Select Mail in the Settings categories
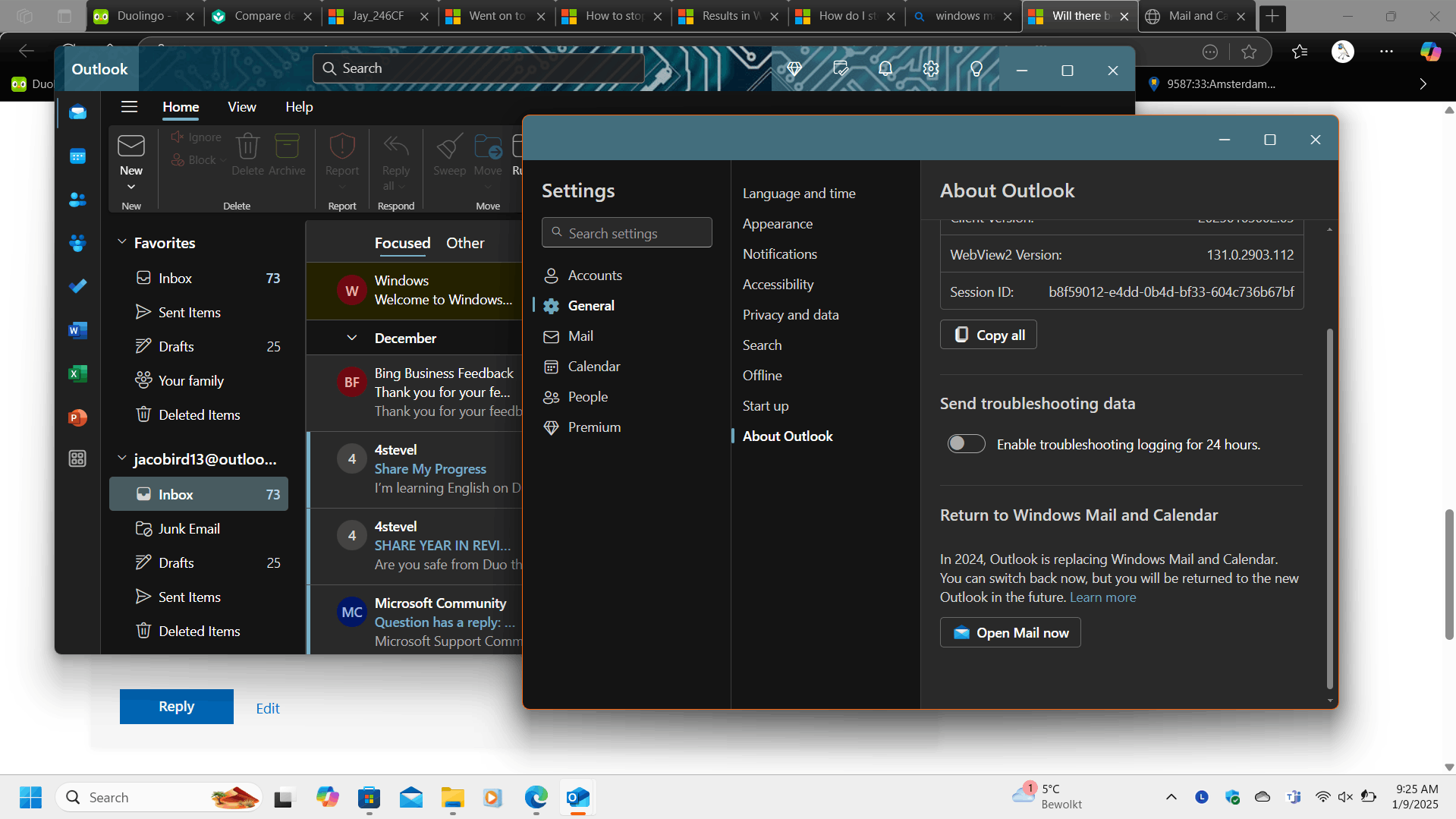Image resolution: width=1456 pixels, height=819 pixels. click(x=580, y=336)
